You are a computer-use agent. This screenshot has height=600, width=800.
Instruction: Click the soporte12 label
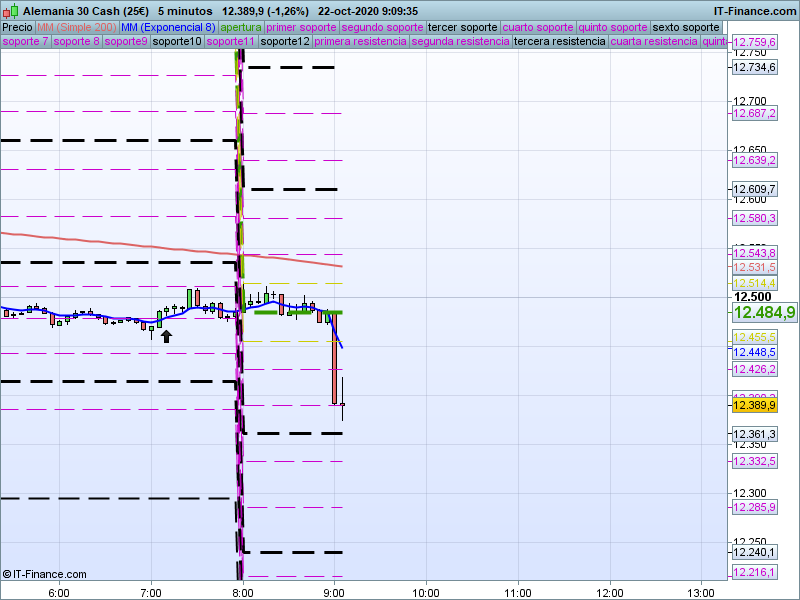pos(285,41)
